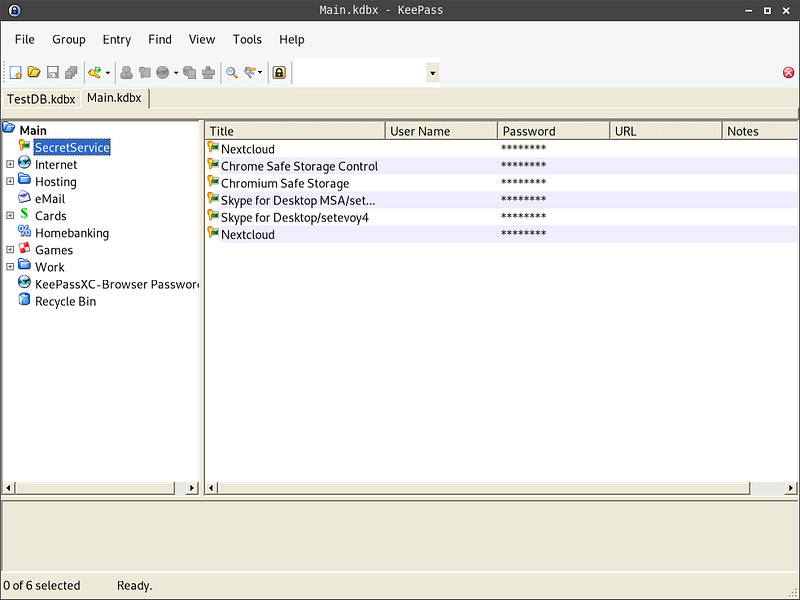
Task: Sort entries by Title column header
Action: pos(295,131)
